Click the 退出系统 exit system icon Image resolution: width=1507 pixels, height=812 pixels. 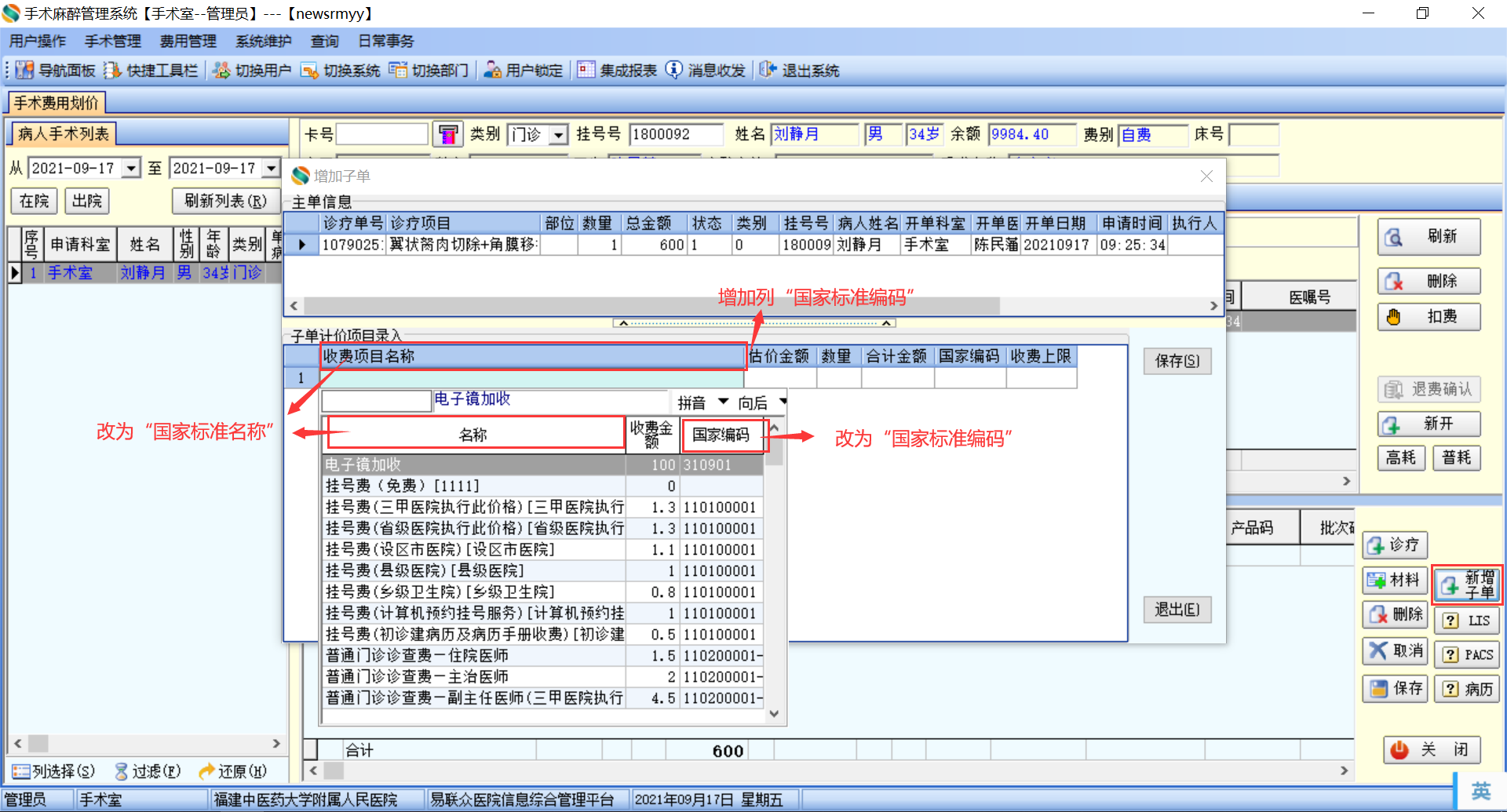[x=768, y=71]
